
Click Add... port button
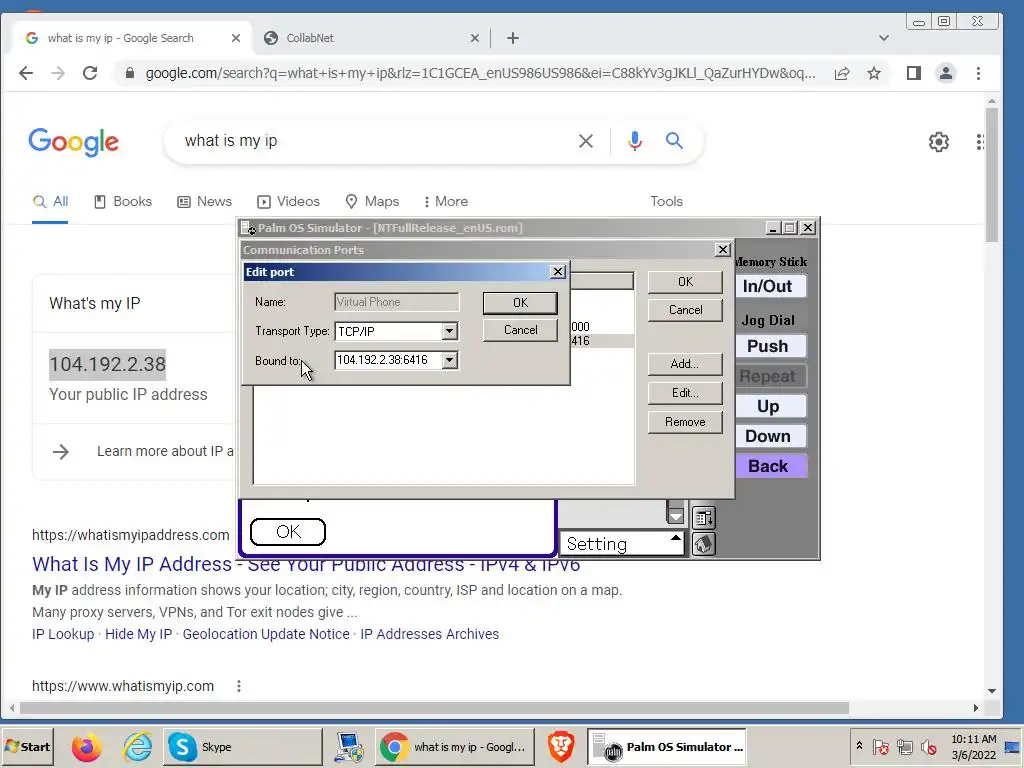point(685,364)
